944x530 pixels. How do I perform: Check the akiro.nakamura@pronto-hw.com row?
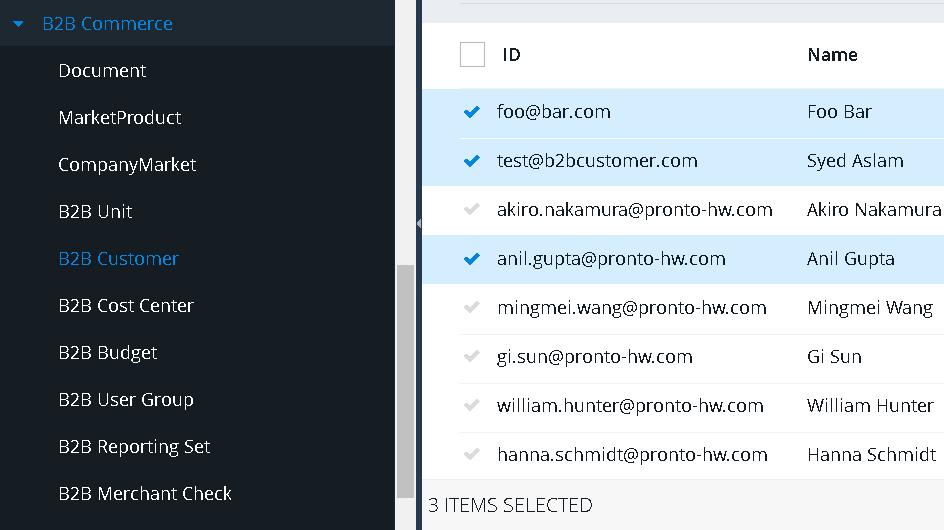click(x=472, y=210)
